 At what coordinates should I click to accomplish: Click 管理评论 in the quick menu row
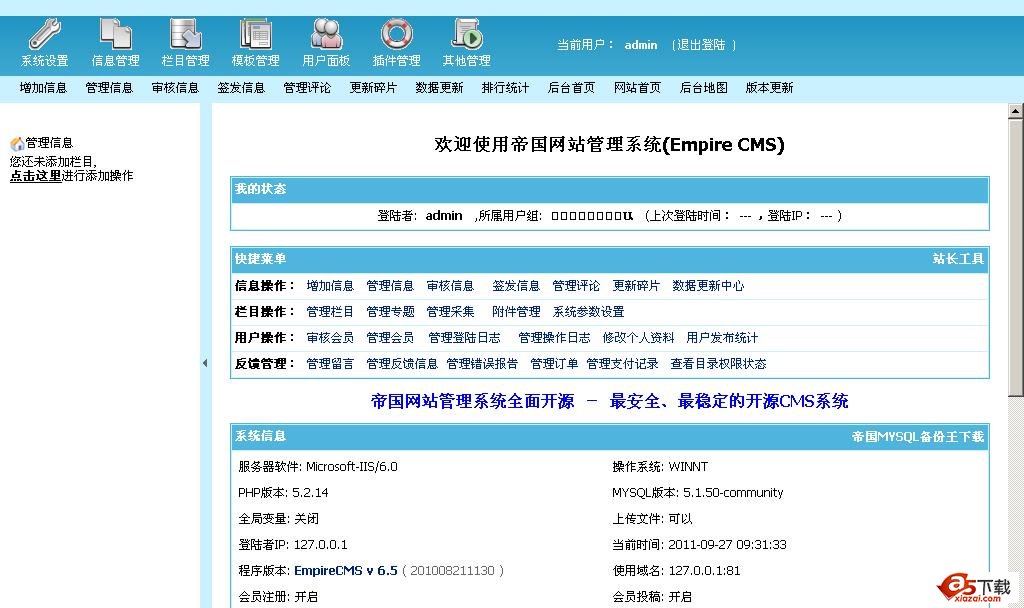click(576, 285)
